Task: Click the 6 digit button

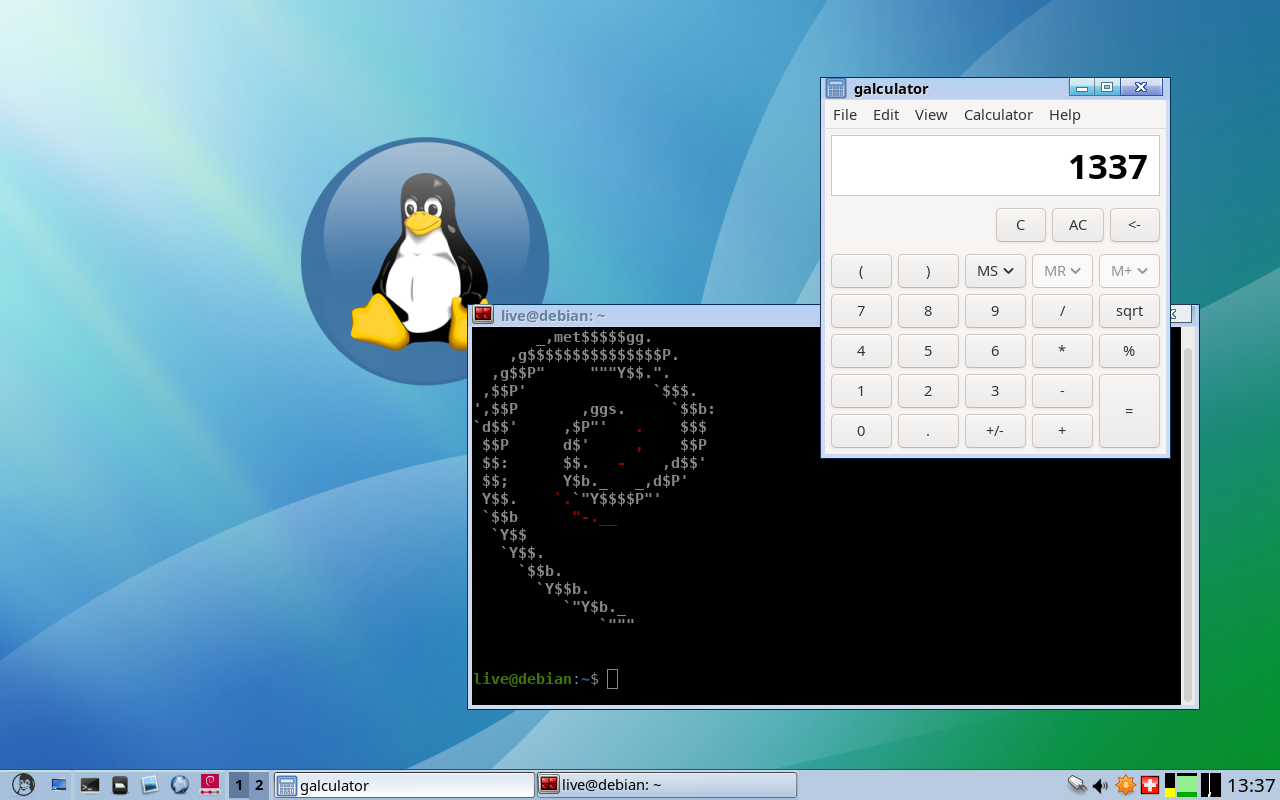Action: tap(995, 351)
